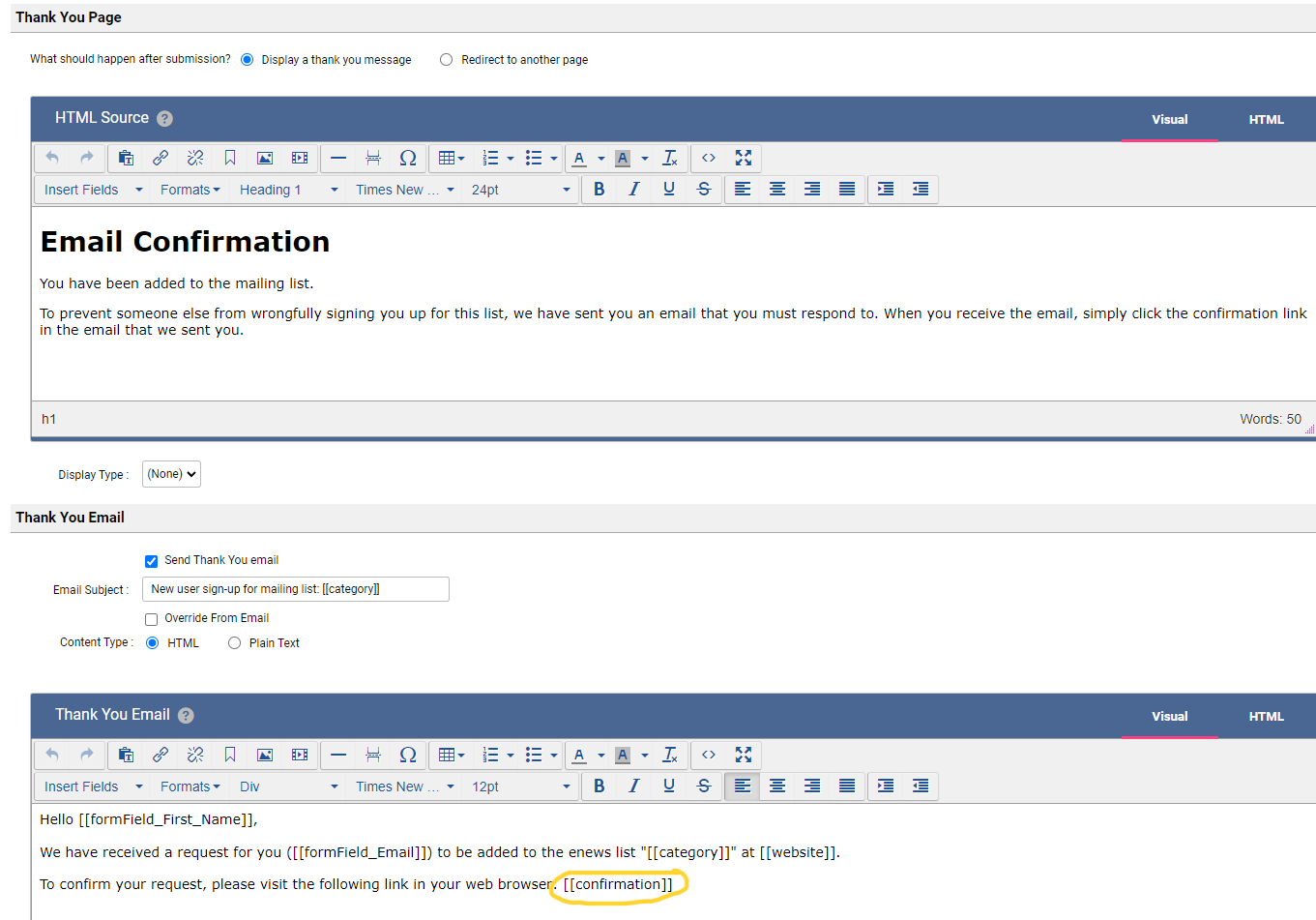The height and width of the screenshot is (920, 1316).
Task: Insert special character in HTML Source editor
Action: point(408,158)
